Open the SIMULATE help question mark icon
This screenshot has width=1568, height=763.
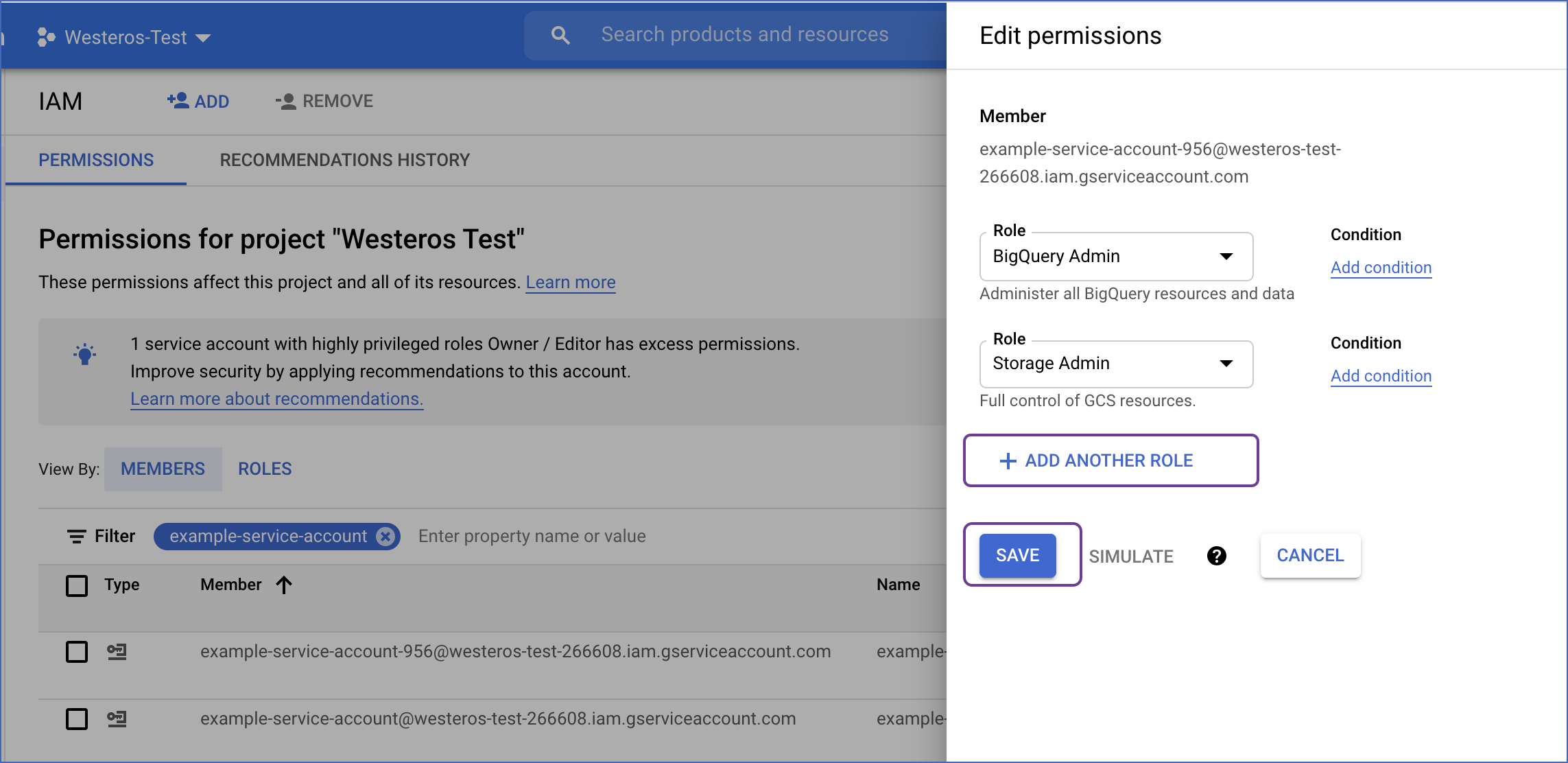(x=1217, y=556)
